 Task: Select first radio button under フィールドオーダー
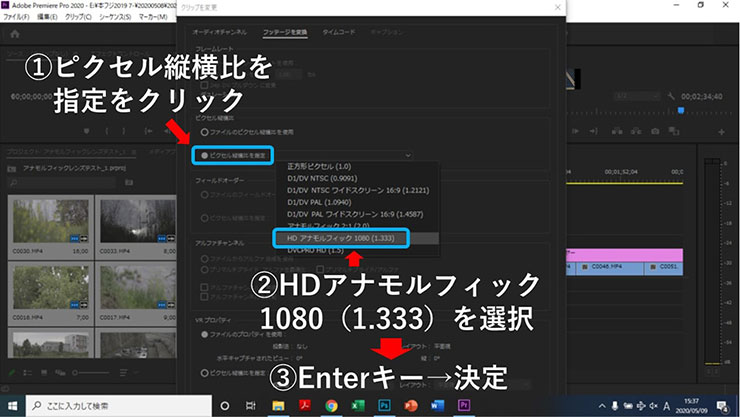click(204, 194)
